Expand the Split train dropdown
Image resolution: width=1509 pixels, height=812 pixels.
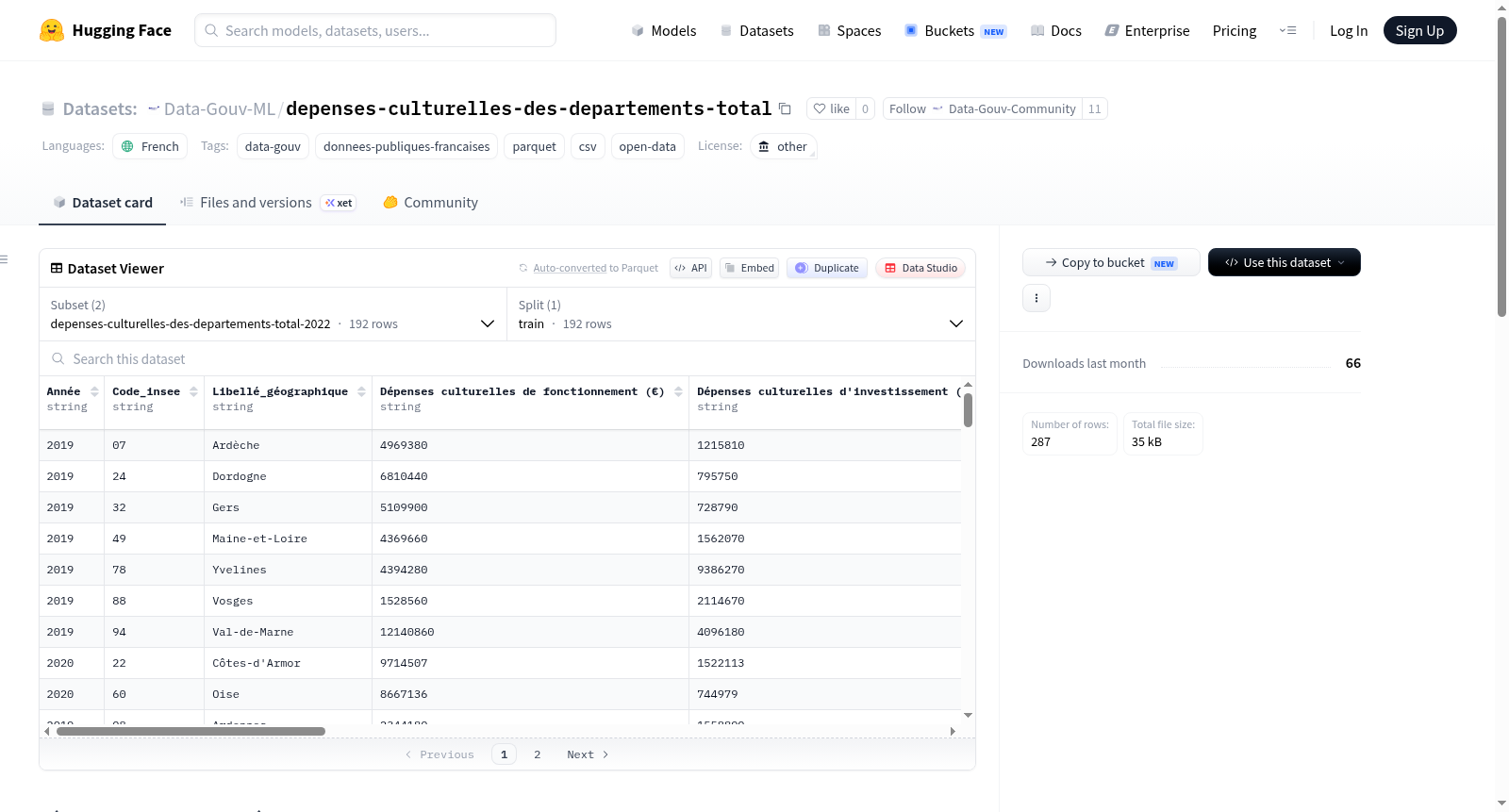740,314
